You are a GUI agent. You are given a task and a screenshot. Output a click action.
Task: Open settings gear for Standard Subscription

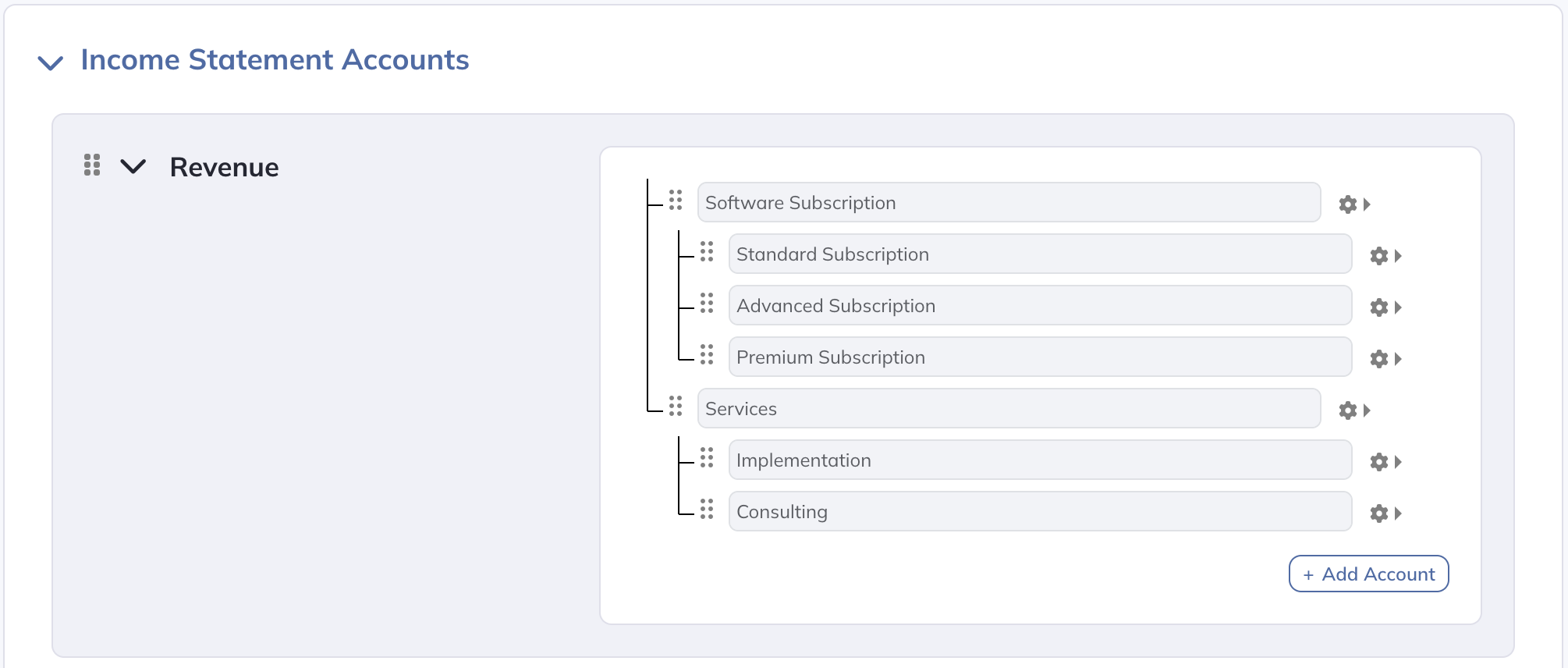1379,256
